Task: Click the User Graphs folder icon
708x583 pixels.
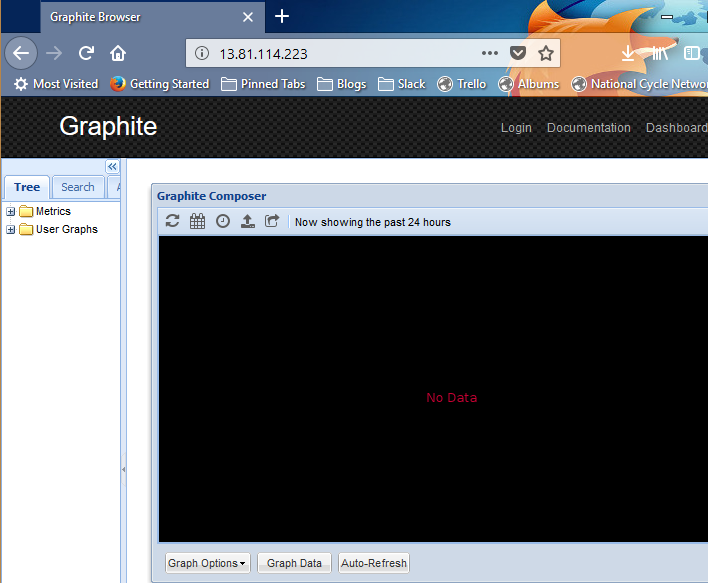Action: (26, 229)
